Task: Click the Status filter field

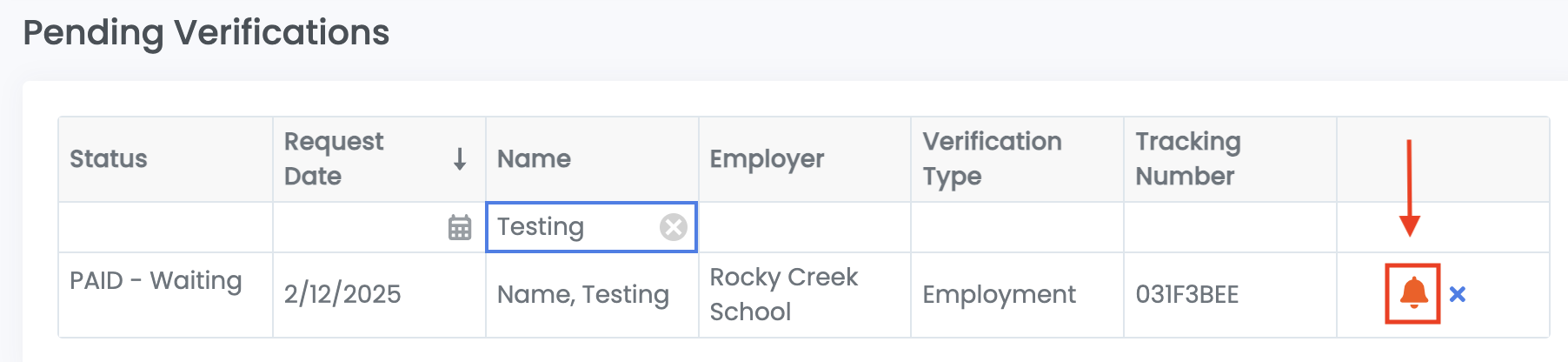Action: coord(165,228)
